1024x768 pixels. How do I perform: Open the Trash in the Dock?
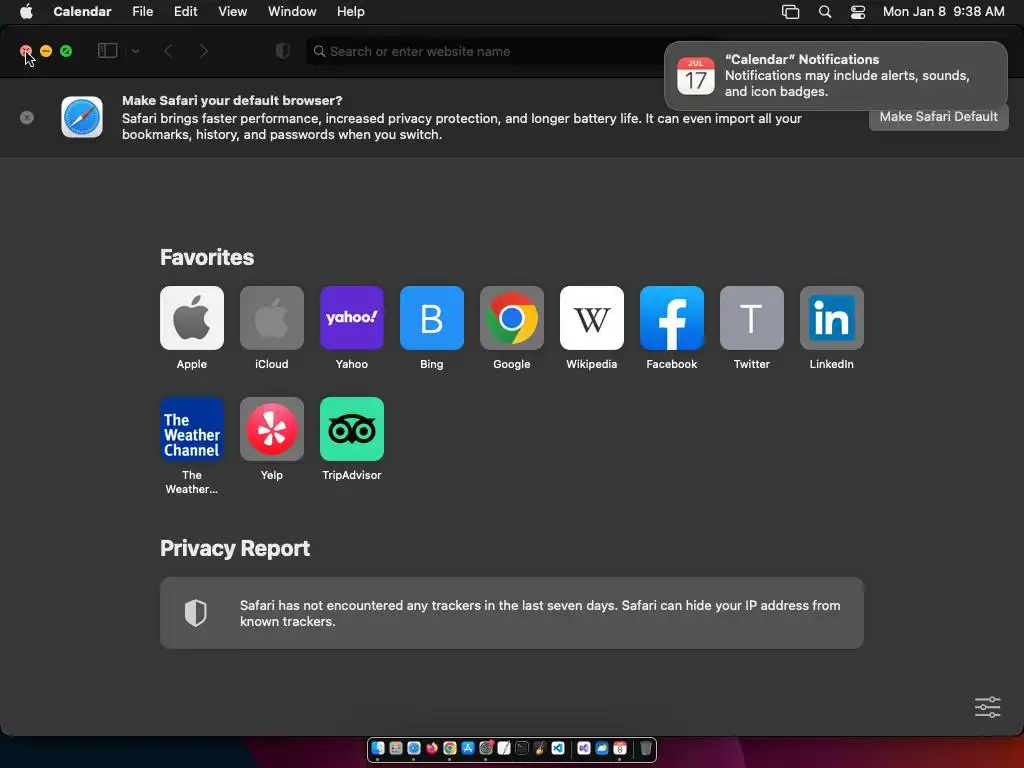click(646, 748)
